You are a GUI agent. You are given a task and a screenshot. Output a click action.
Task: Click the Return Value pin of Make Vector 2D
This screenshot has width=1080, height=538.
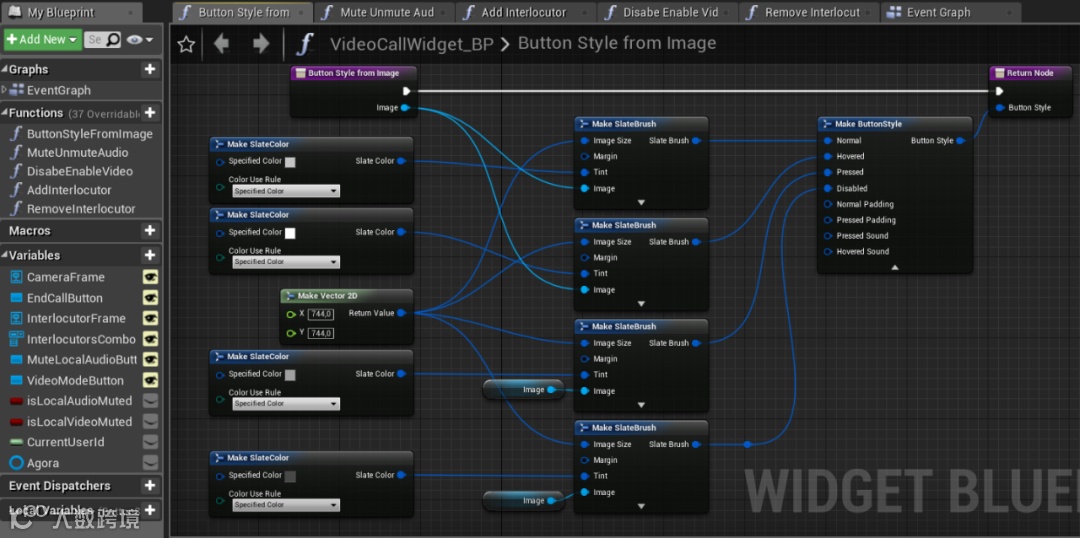[x=402, y=313]
